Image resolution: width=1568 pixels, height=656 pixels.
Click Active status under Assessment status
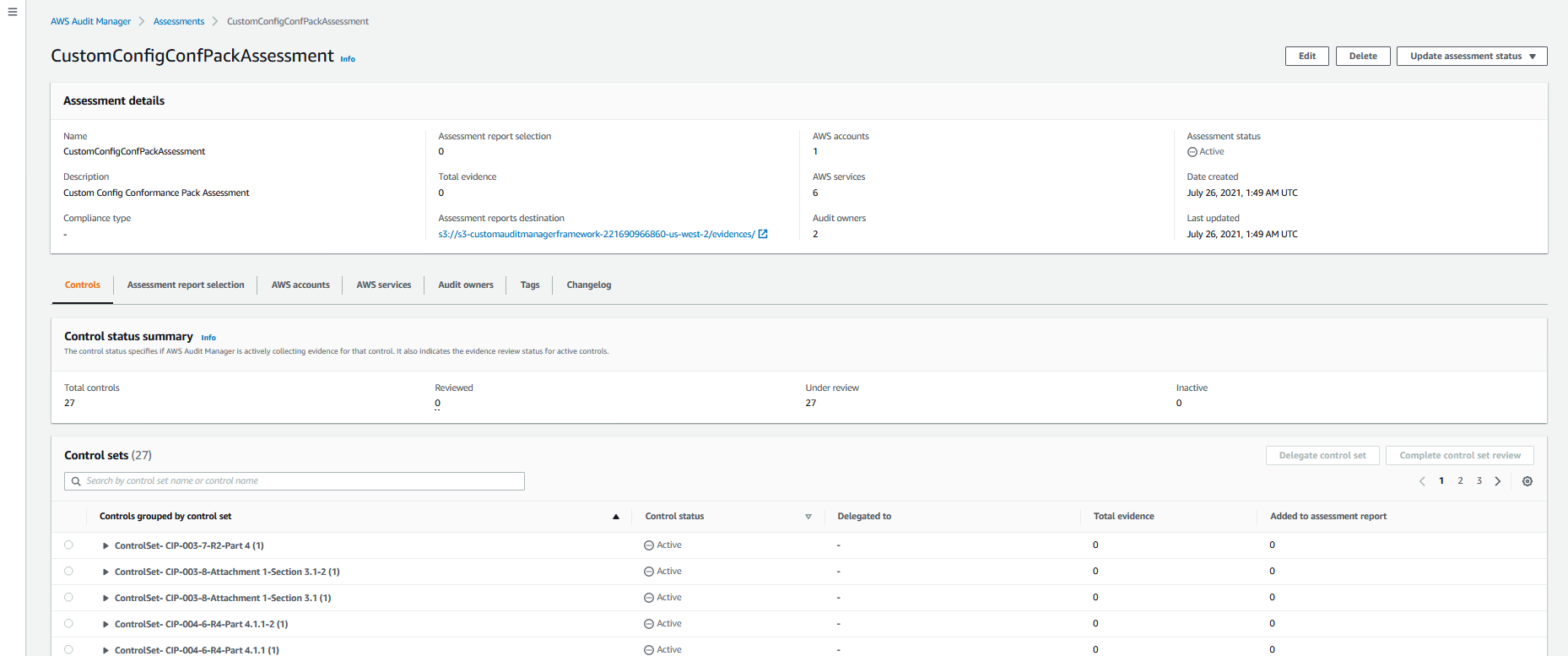[1206, 152]
